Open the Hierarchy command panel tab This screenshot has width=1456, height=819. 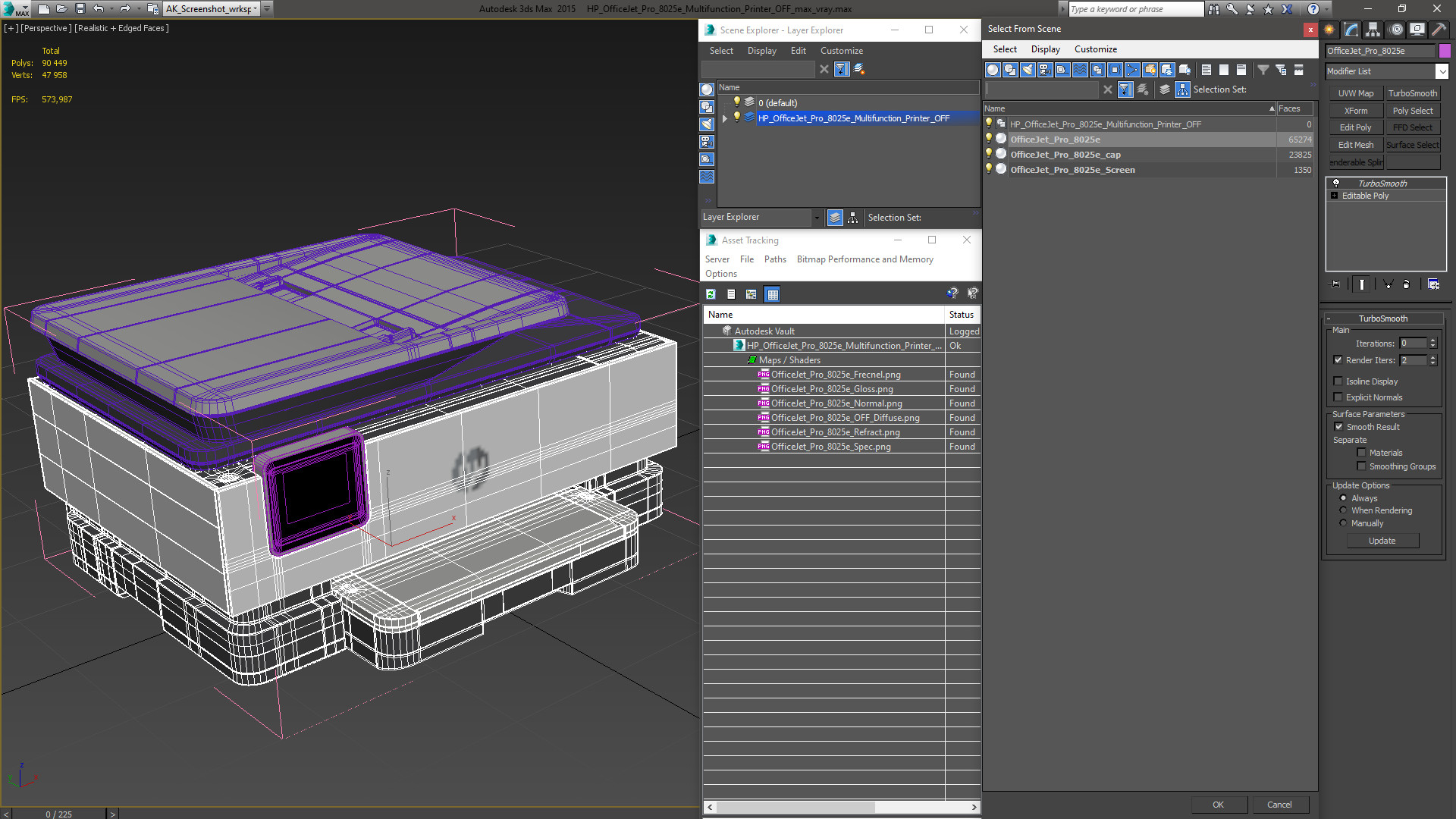tap(1373, 30)
